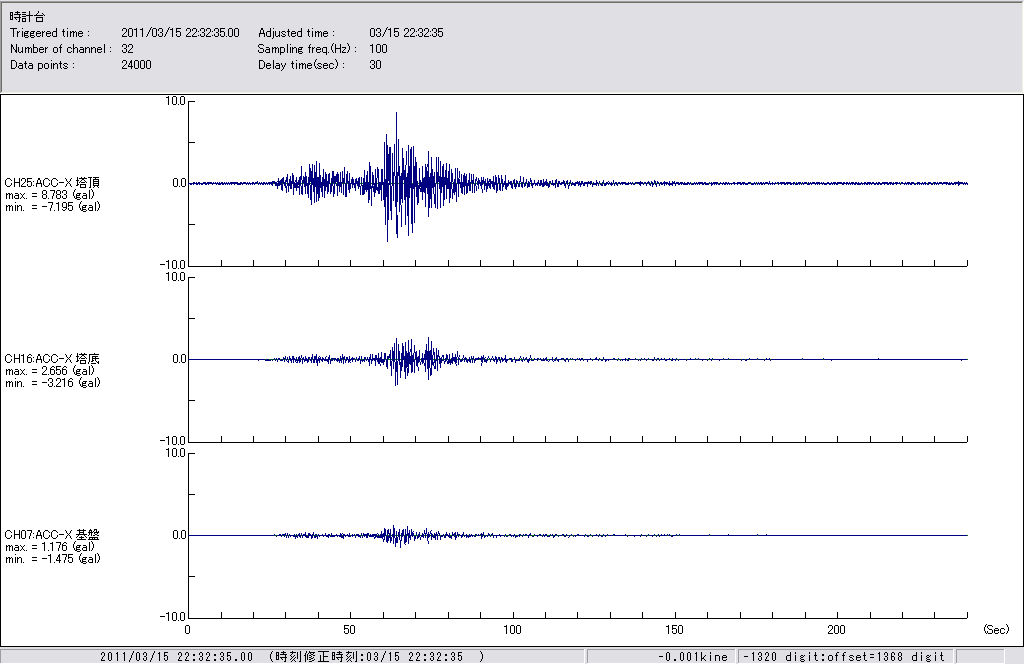
Task: Click the 50 second tick on time axis
Action: [350, 630]
